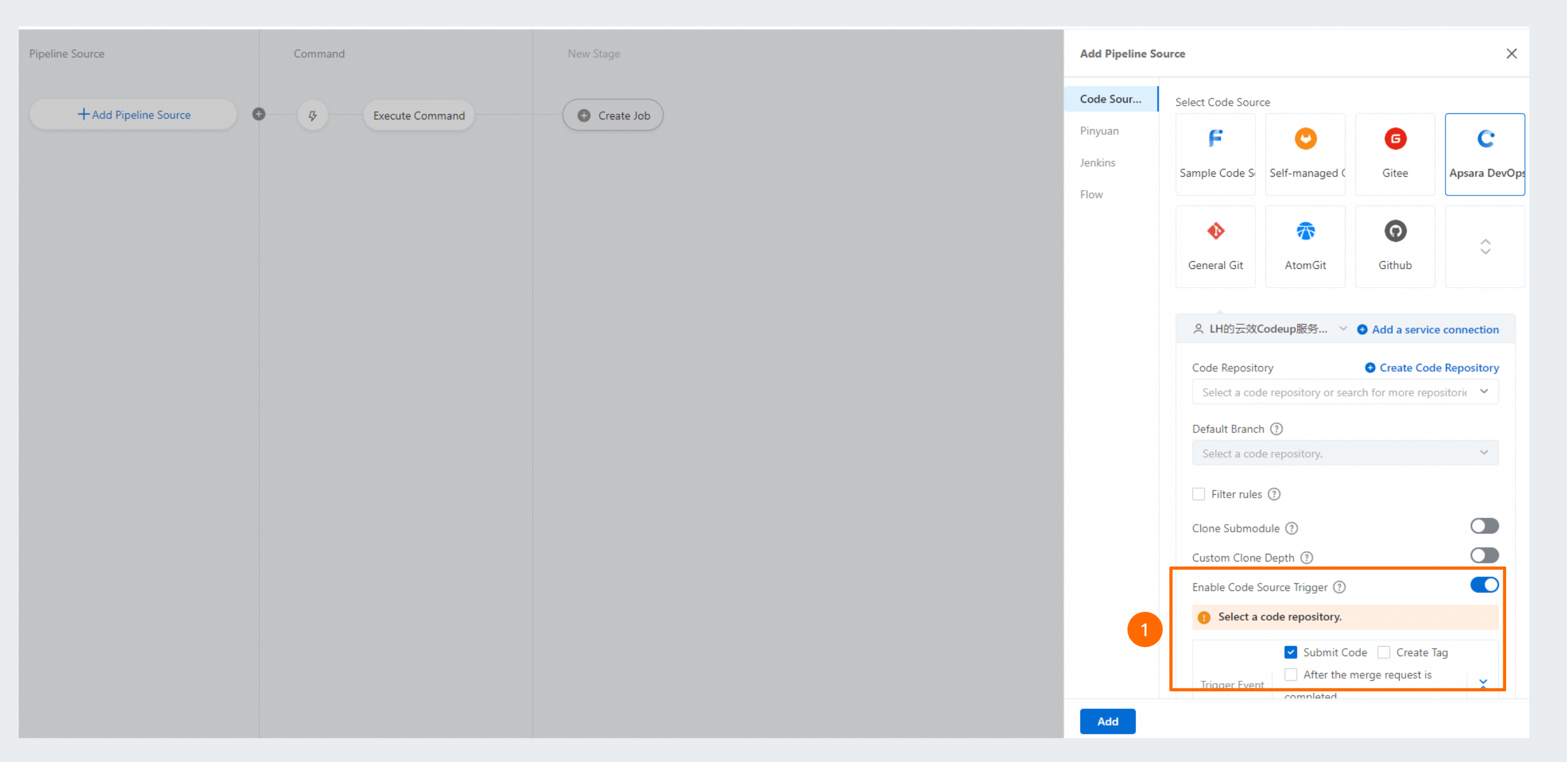Toggle Enable Code Source Trigger switch
This screenshot has height=762, width=1568.
click(x=1484, y=585)
